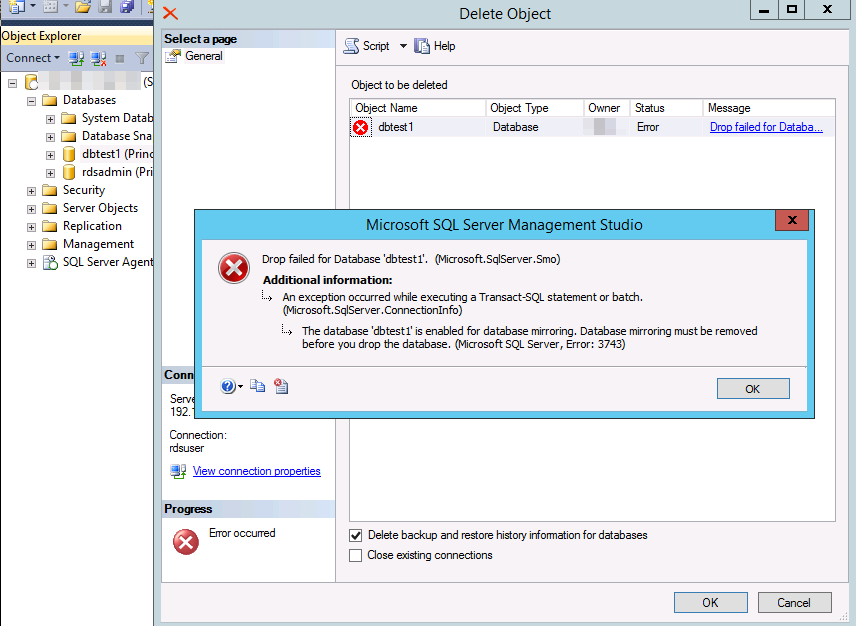Viewport: 856px width, 626px height.
Task: Click the Connect Object Explorer icon
Action: pyautogui.click(x=76, y=58)
